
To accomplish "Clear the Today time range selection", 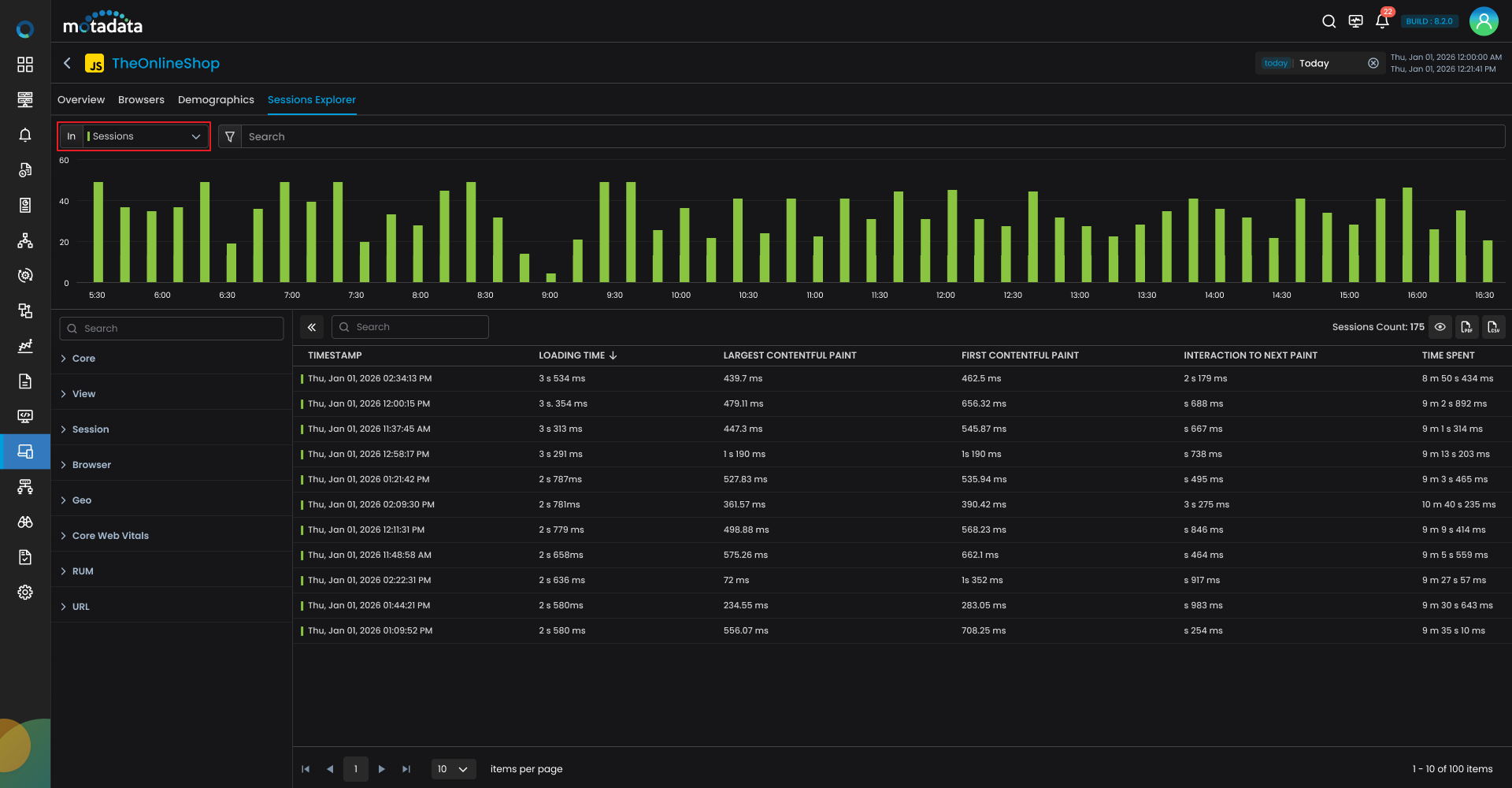I will [1373, 63].
